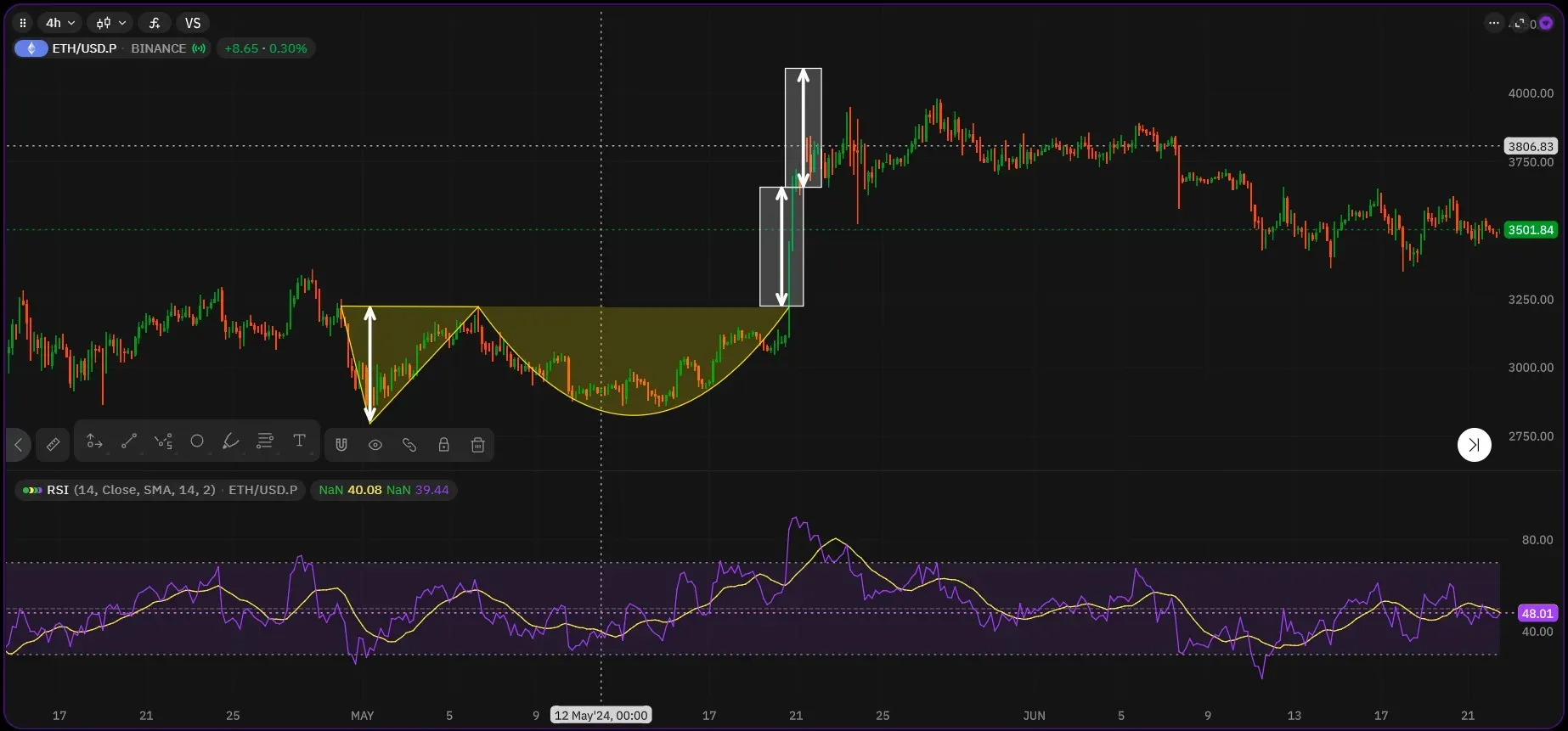Click the 2750.00 price axis label
Image resolution: width=1568 pixels, height=731 pixels.
pos(1531,436)
